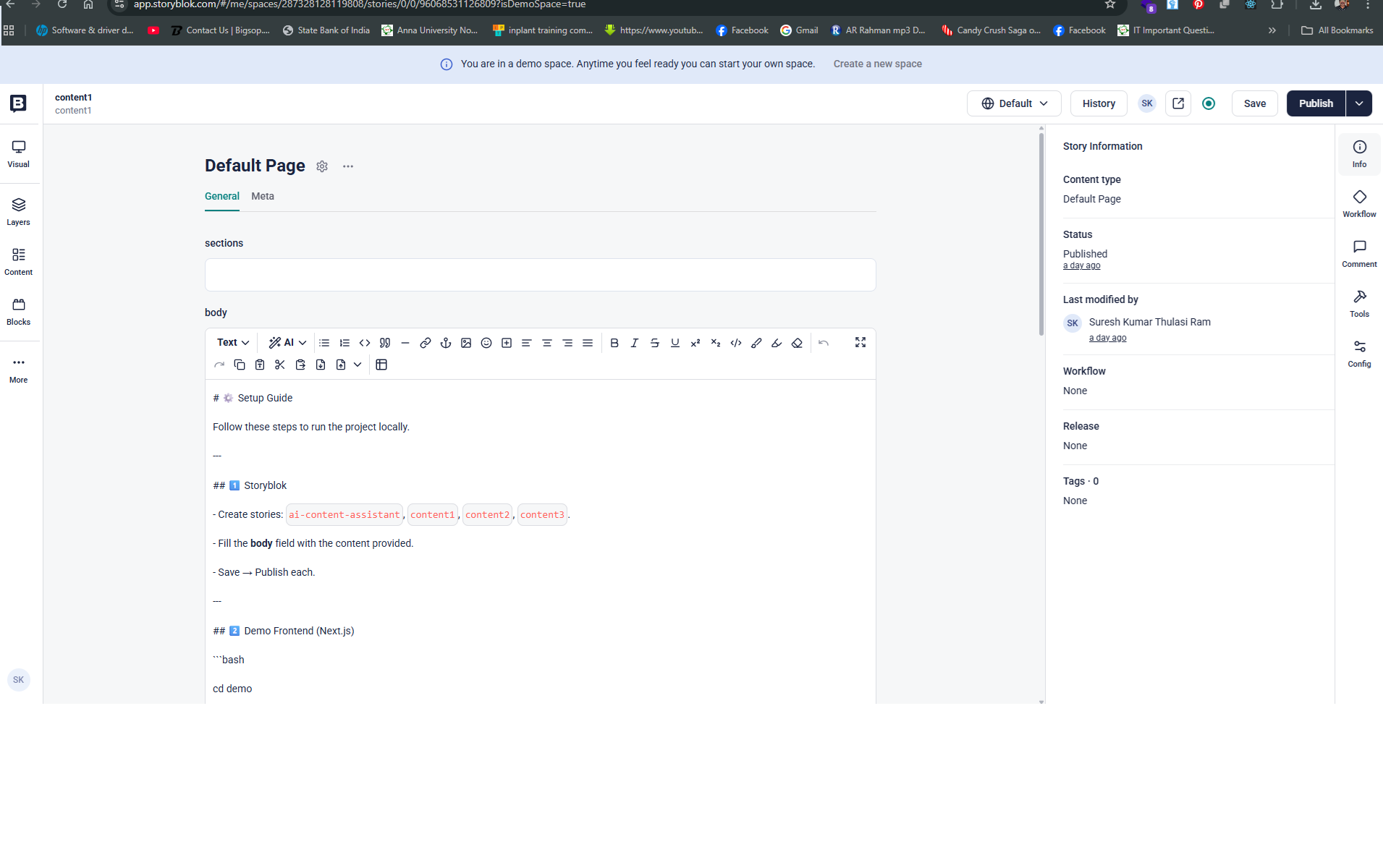Show more hidden bookmarks
Viewport: 1383px width, 868px height.
click(x=1272, y=30)
